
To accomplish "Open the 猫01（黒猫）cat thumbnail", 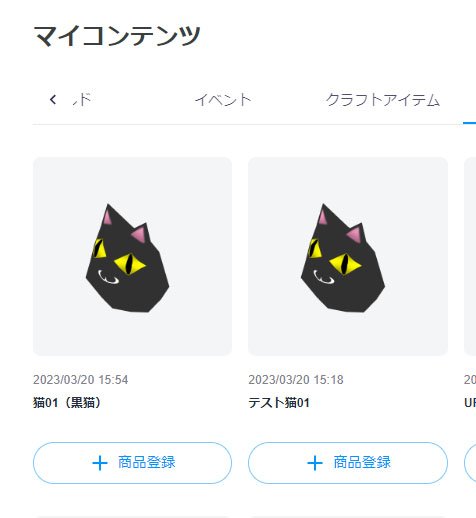I will [132, 256].
